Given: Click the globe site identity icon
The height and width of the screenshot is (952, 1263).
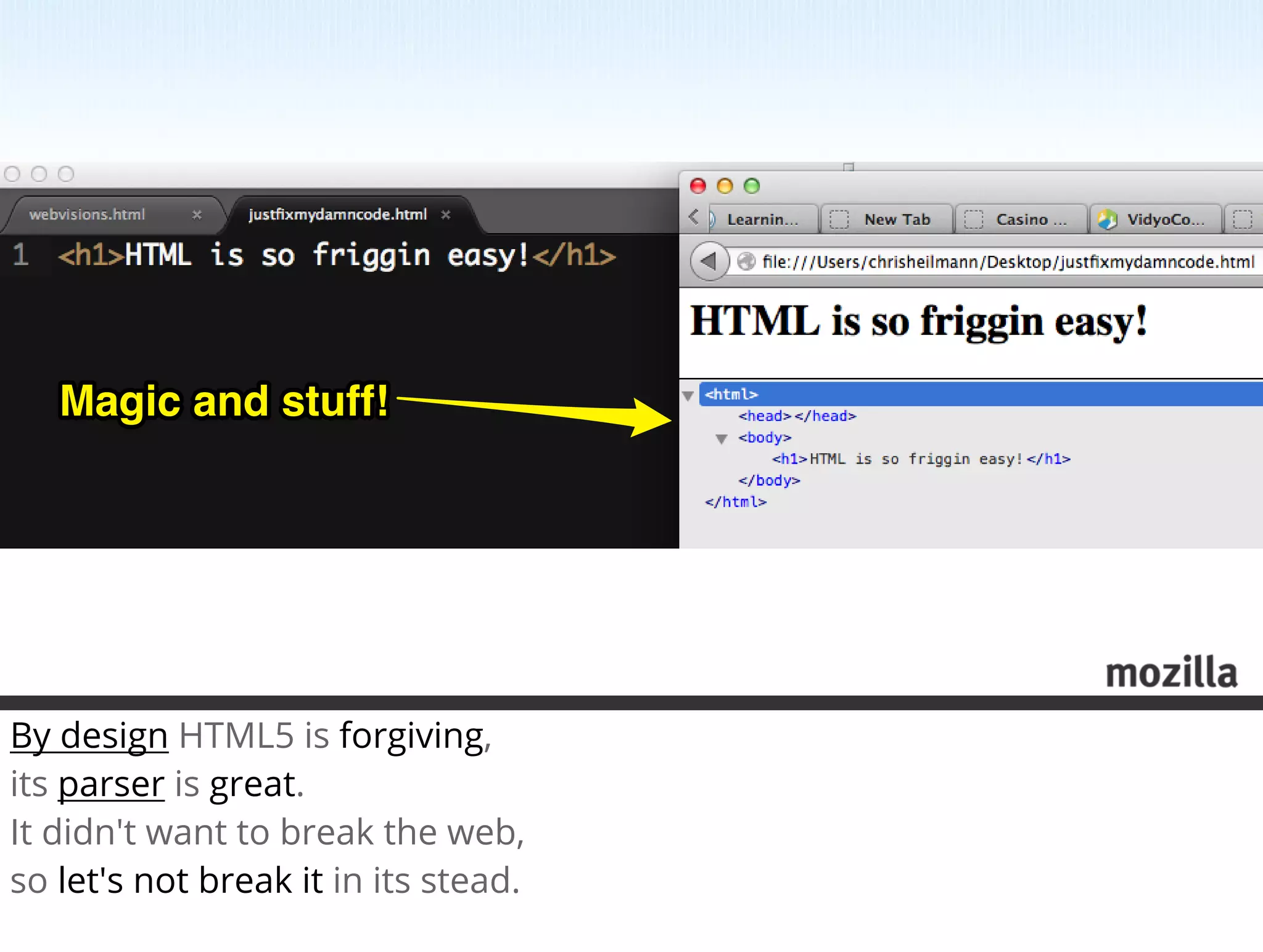Looking at the screenshot, I should coord(746,261).
